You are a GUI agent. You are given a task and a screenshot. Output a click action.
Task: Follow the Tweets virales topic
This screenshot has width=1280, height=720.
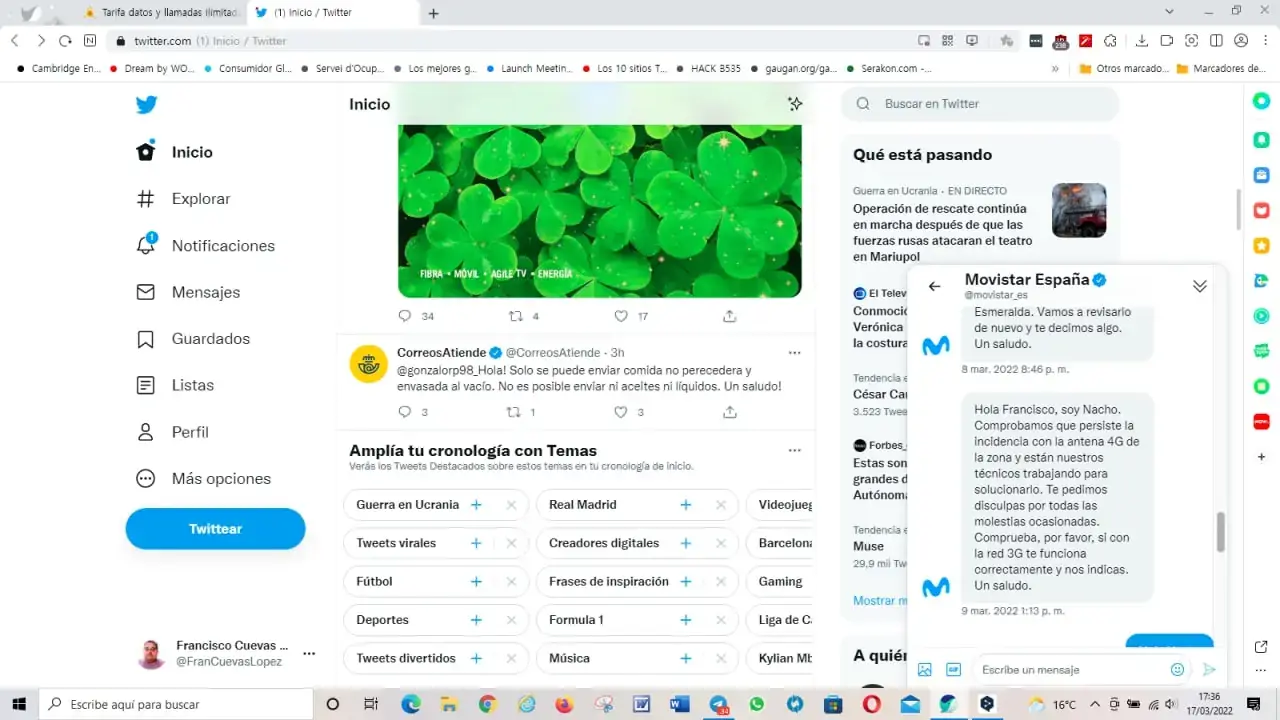coord(476,543)
